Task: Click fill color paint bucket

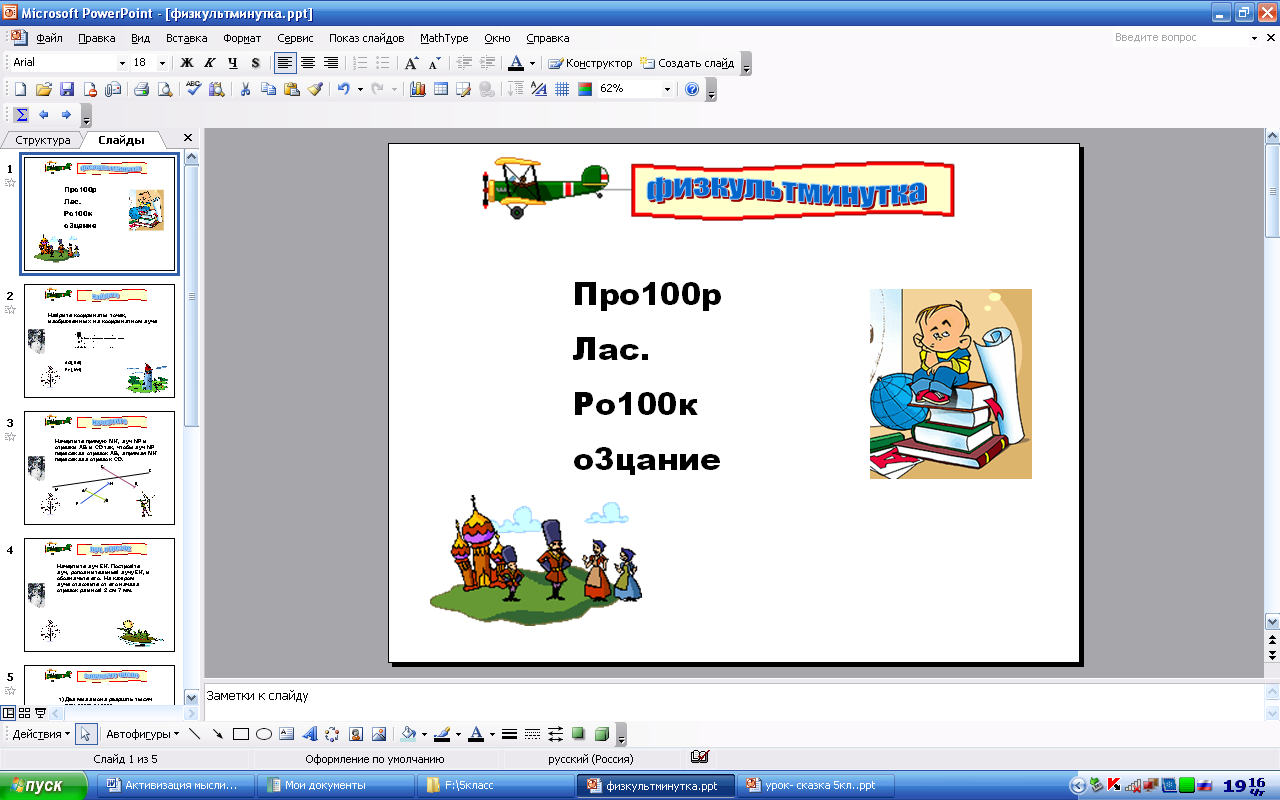Action: [408, 734]
